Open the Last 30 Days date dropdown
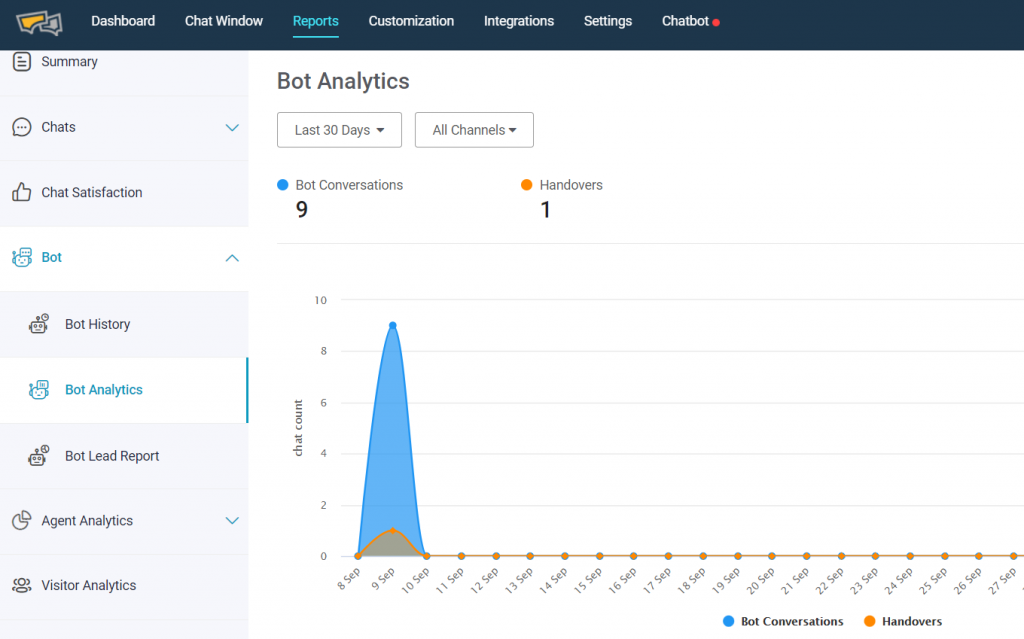Screen dimensions: 1024x639 pos(339,130)
